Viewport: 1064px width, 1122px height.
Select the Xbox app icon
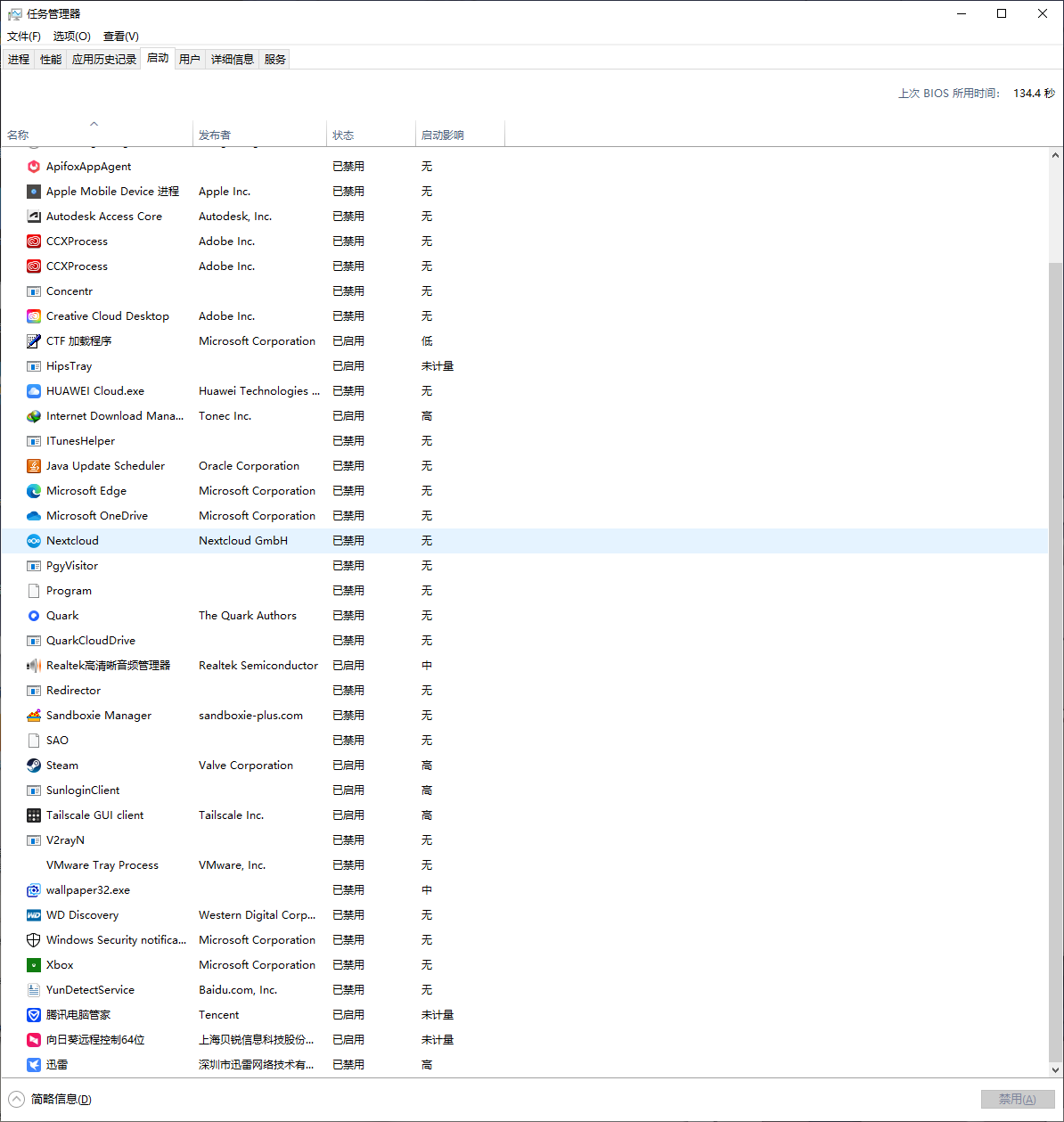coord(34,965)
